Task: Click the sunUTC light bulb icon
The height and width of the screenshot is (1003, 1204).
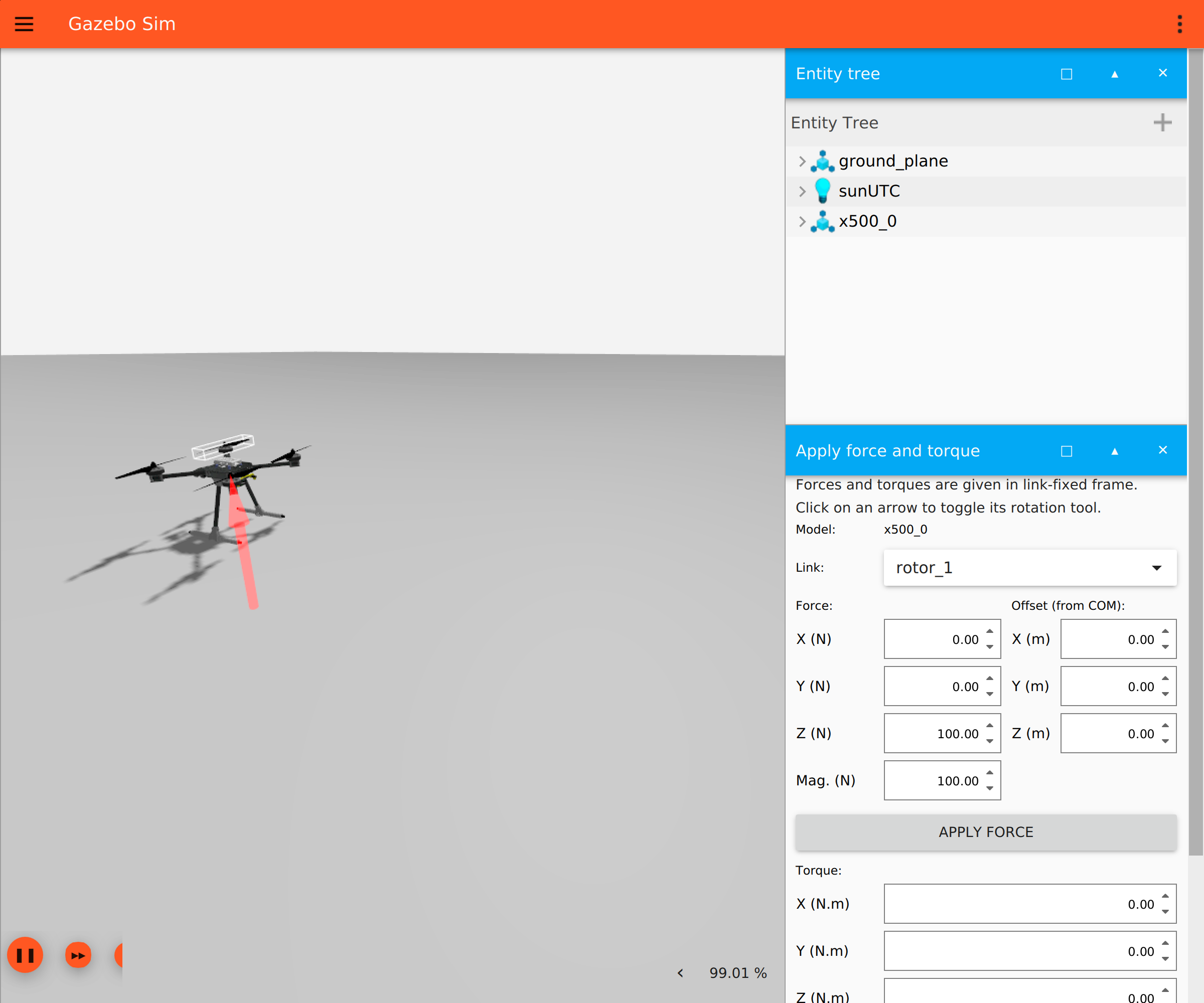Action: coord(822,191)
